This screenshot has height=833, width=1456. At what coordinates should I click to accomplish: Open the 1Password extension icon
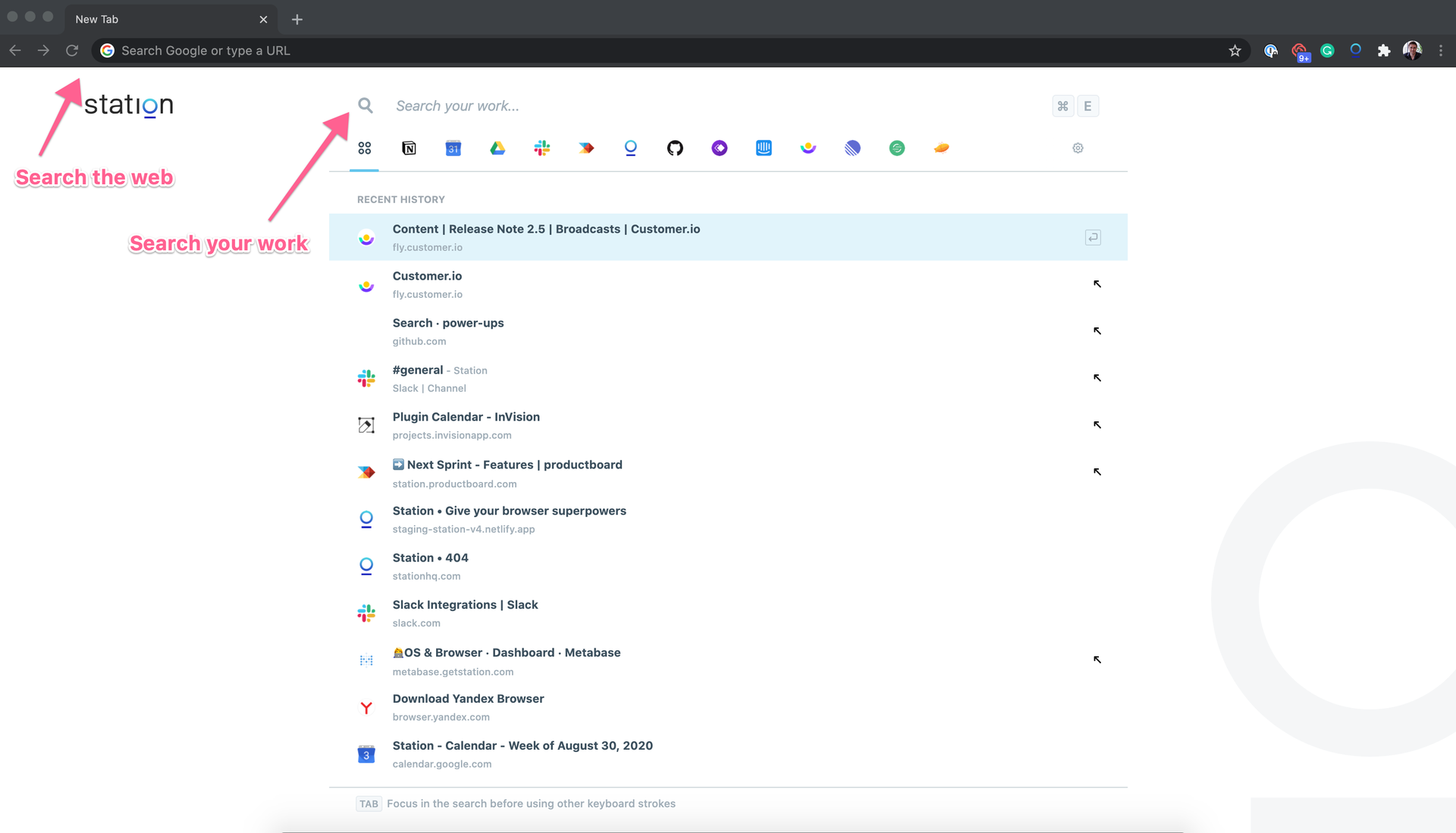coord(1271,51)
